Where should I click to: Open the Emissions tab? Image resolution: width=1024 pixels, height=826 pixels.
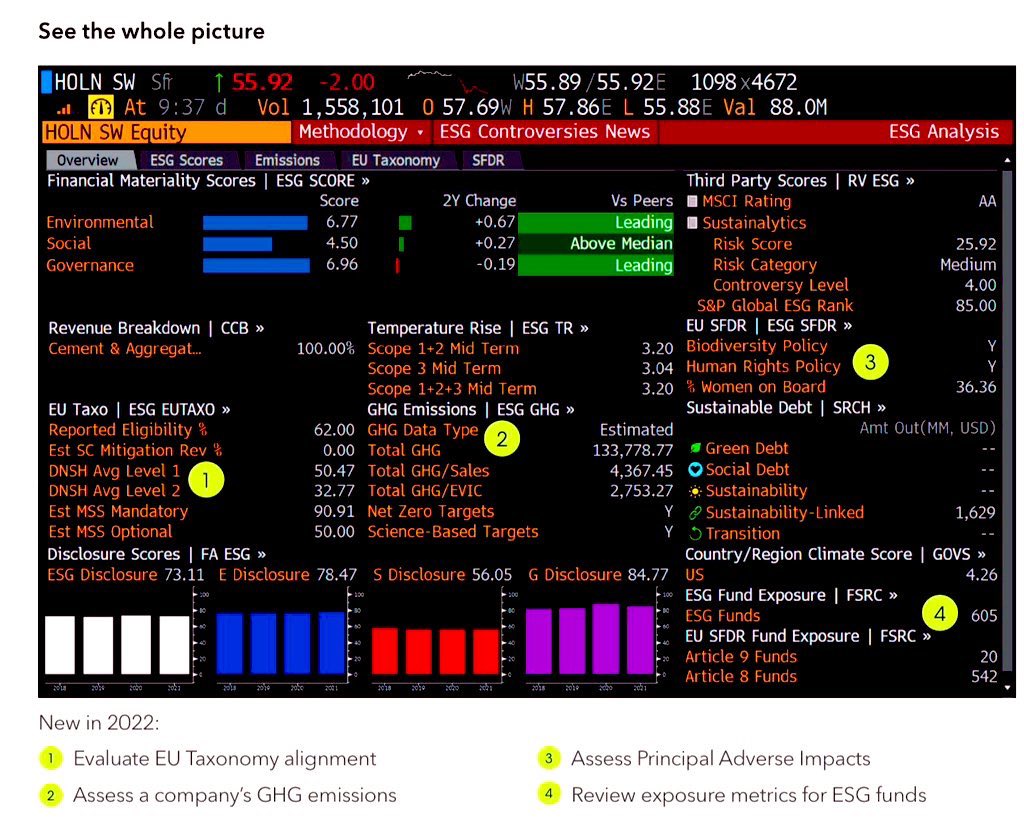click(287, 160)
